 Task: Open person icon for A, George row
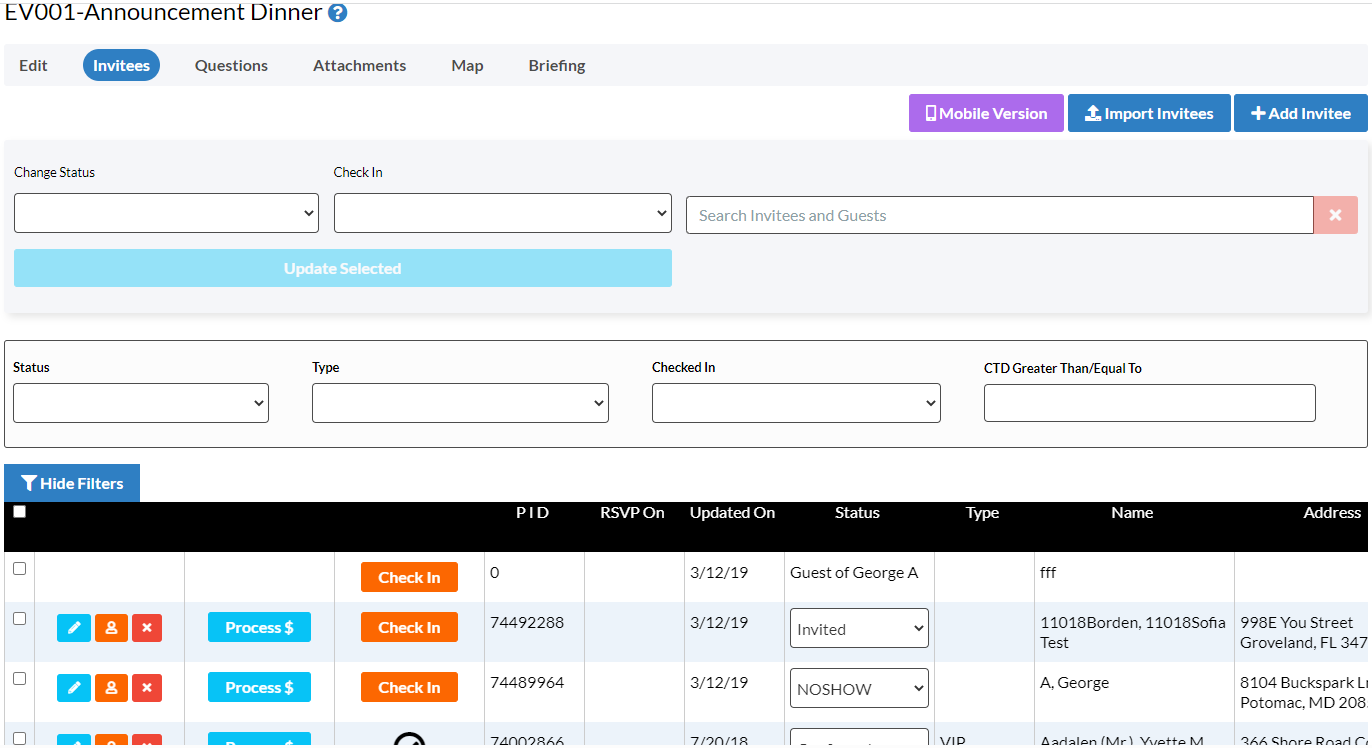(111, 688)
